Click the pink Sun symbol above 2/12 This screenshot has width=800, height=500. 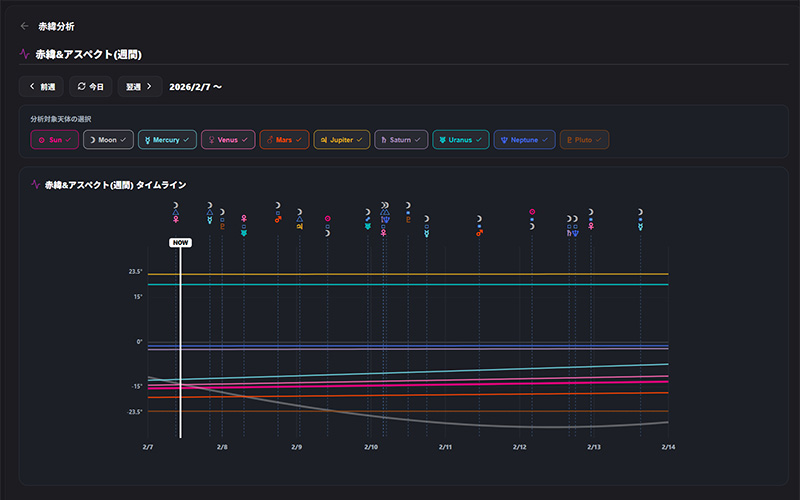point(532,211)
